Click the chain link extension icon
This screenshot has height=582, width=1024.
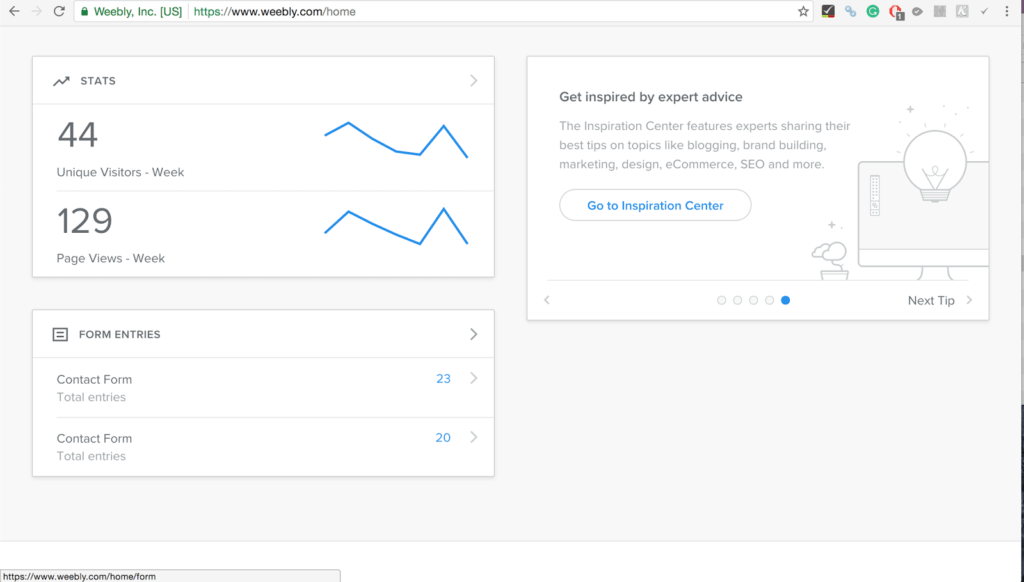pyautogui.click(x=850, y=11)
